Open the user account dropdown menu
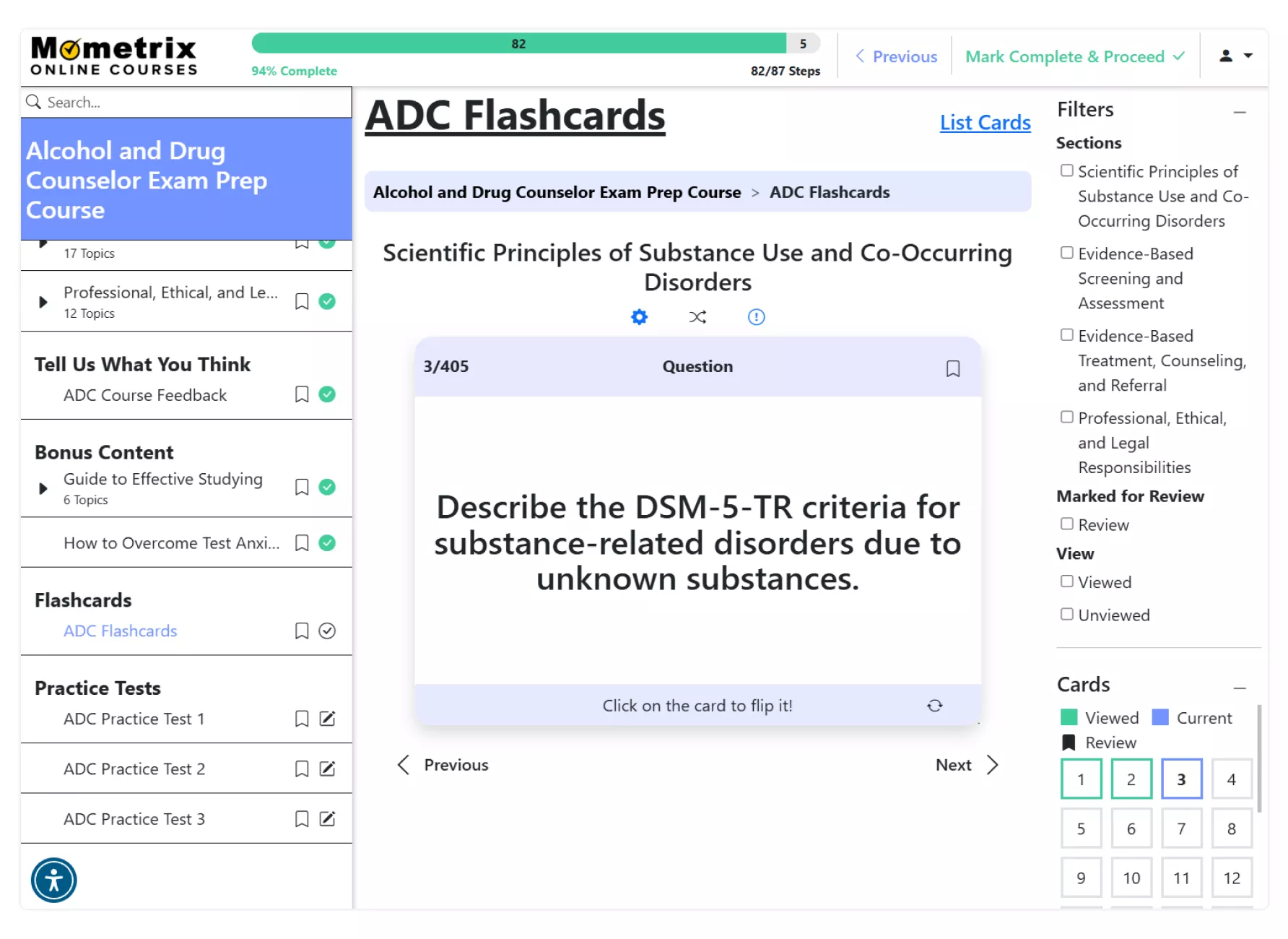Screen dimensions: 1288x939 point(1235,56)
